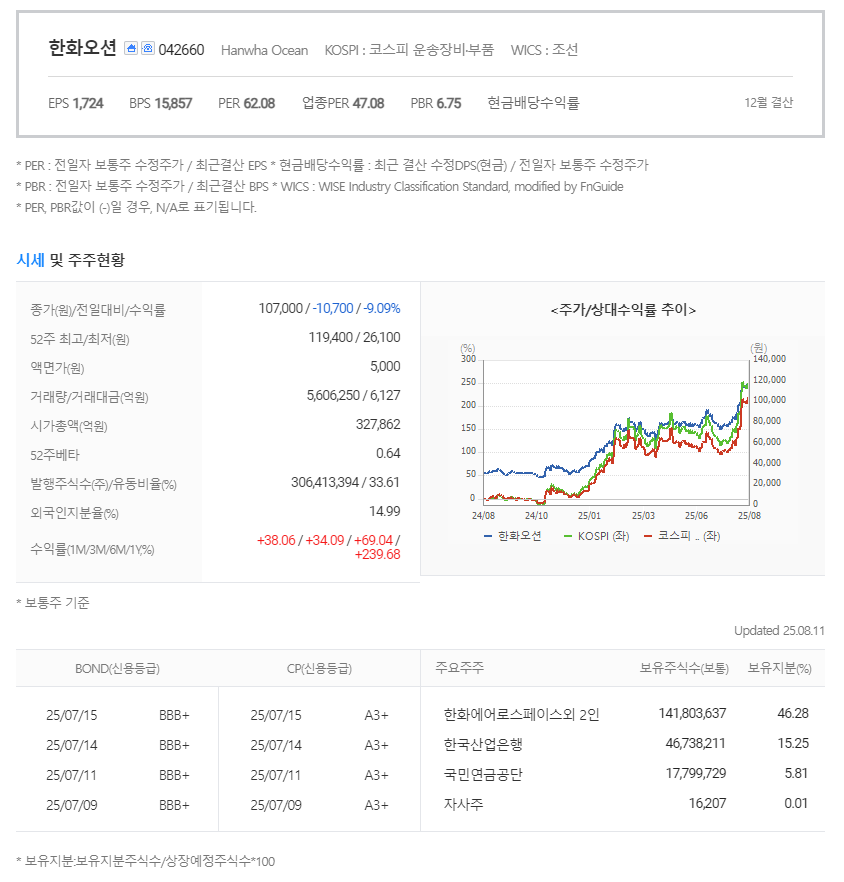Click the 25/08 x-axis label on chart
844x882 pixels.
tap(749, 516)
